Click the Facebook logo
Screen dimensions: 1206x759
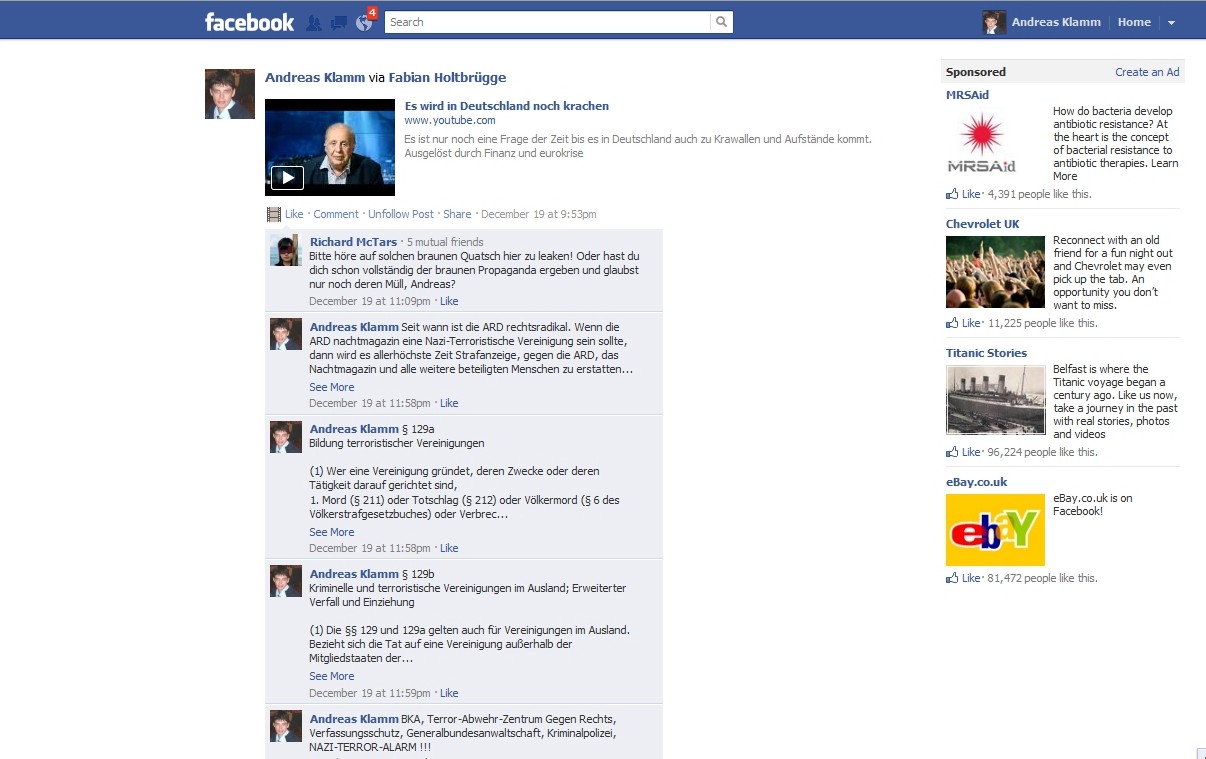pos(249,22)
